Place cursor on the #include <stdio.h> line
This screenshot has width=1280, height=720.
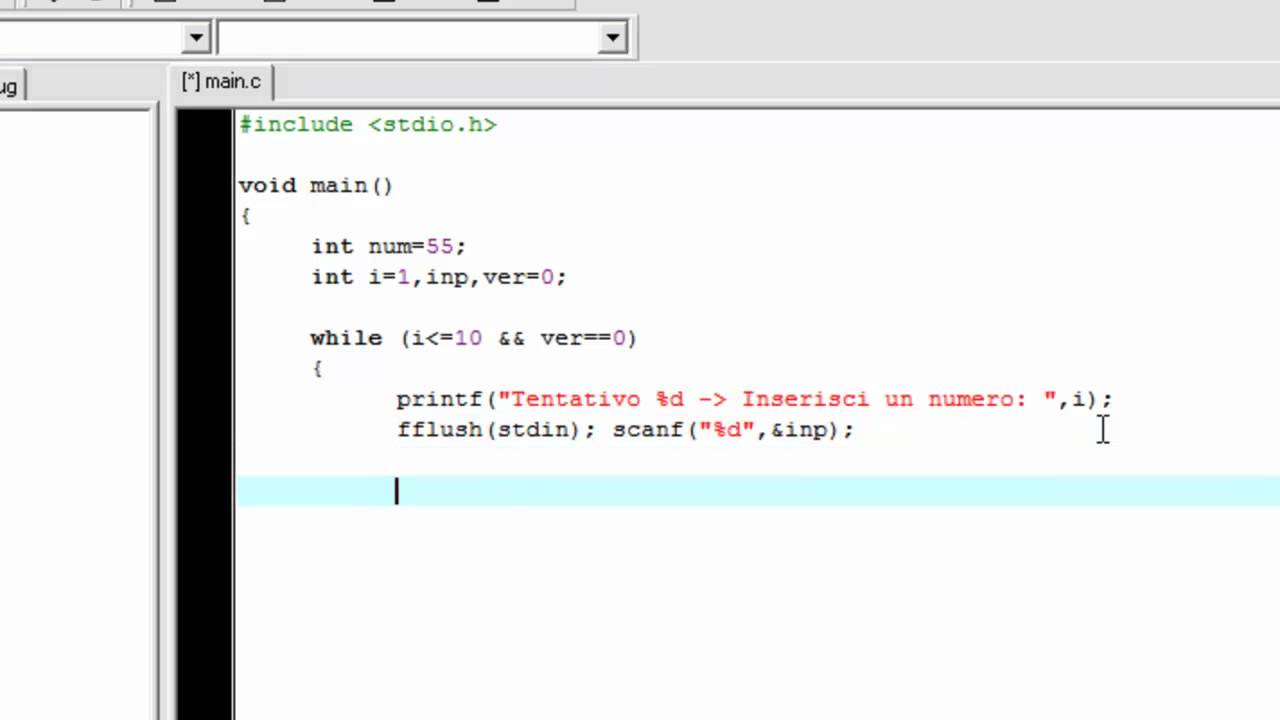pos(368,125)
